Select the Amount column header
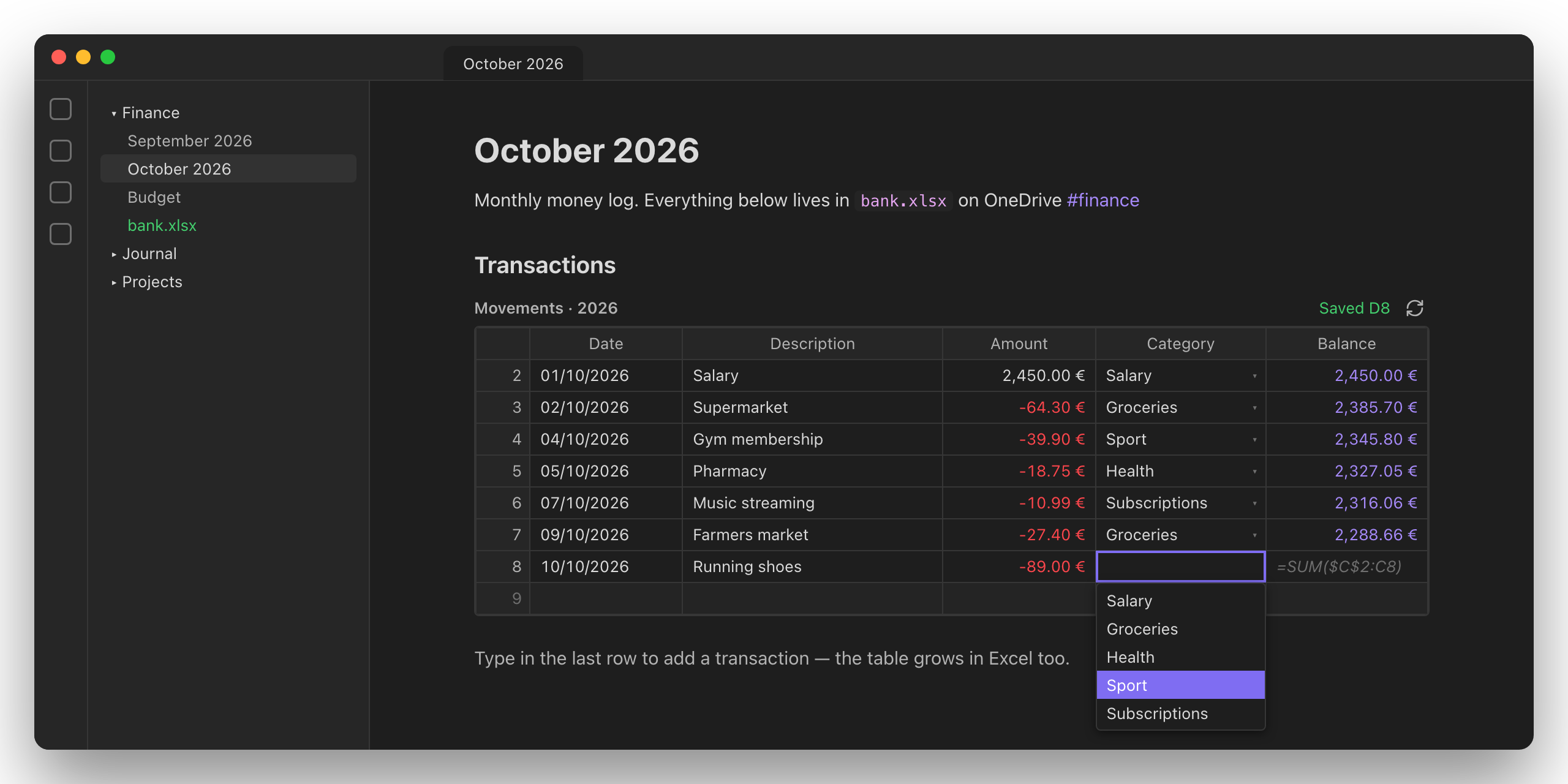 (x=1019, y=344)
